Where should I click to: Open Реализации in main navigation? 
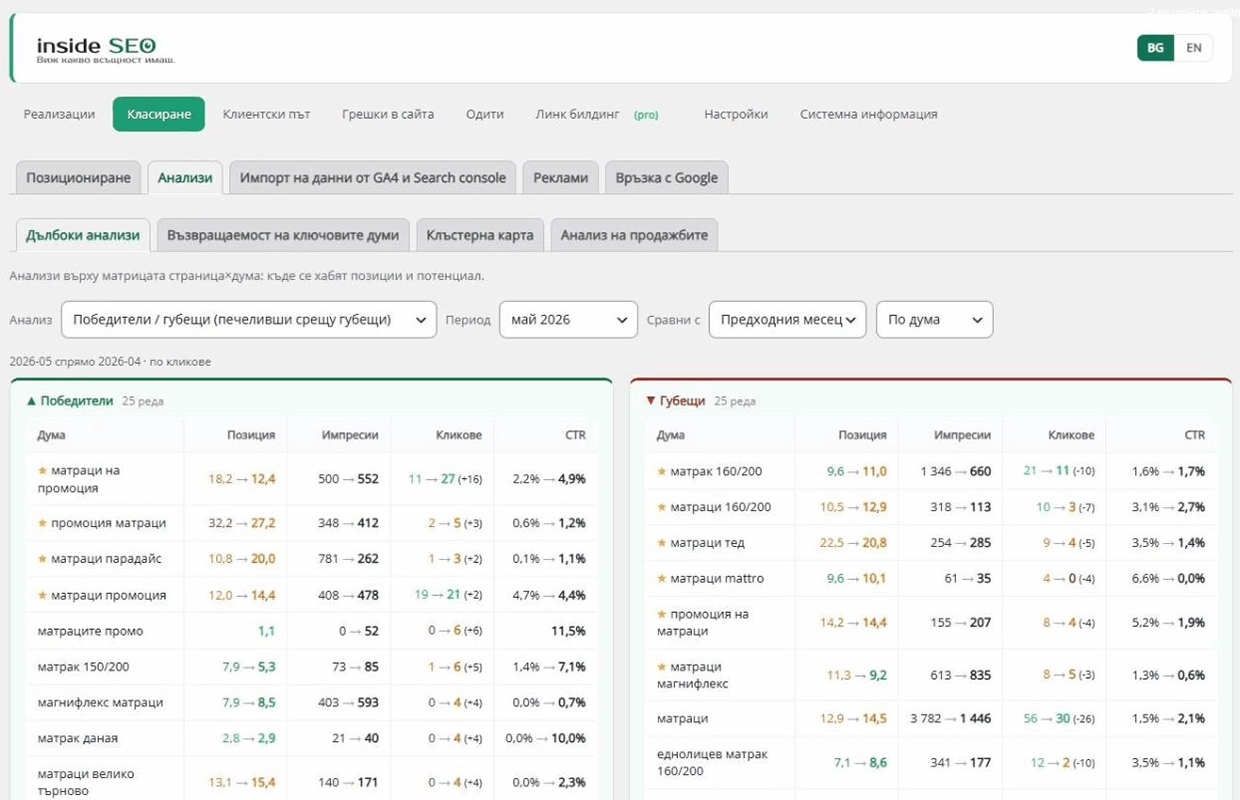click(59, 114)
